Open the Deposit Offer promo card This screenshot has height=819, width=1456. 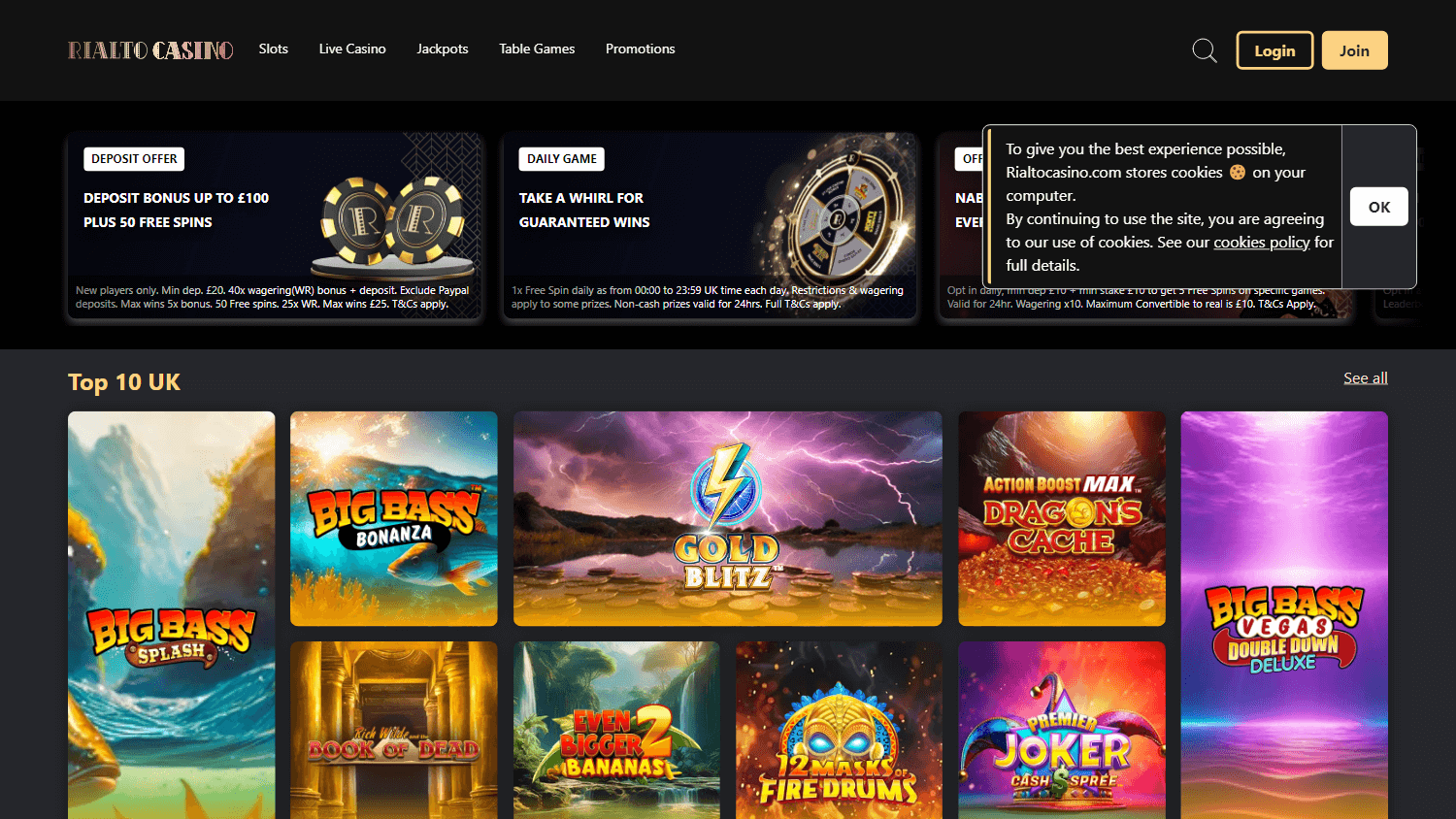click(x=275, y=226)
